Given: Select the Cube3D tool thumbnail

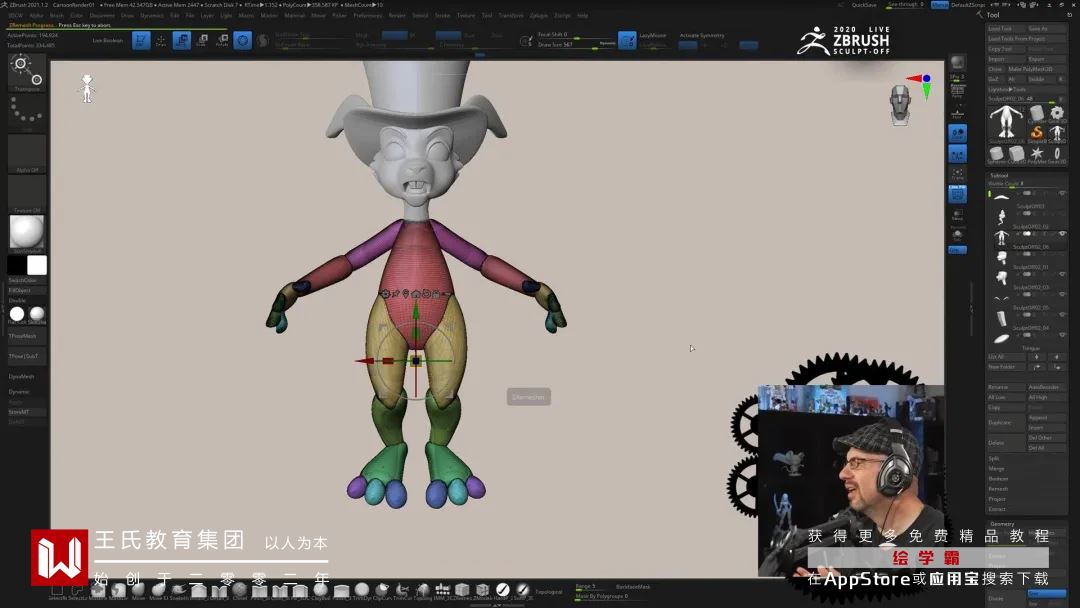Looking at the screenshot, I should click(x=1017, y=154).
